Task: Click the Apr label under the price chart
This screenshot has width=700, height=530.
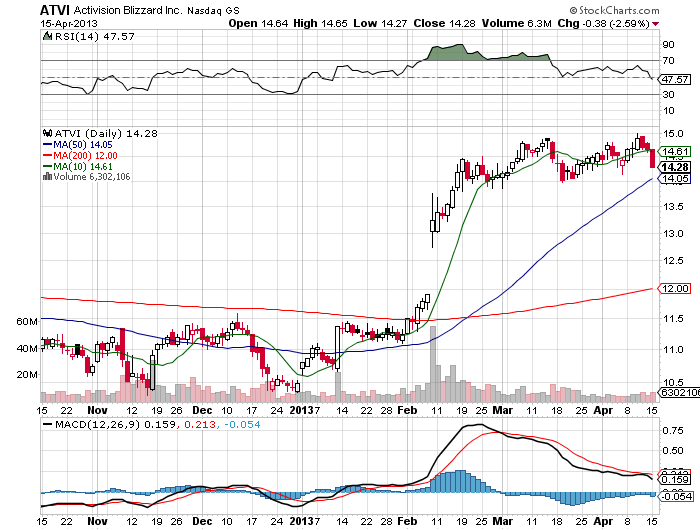Action: [603, 410]
